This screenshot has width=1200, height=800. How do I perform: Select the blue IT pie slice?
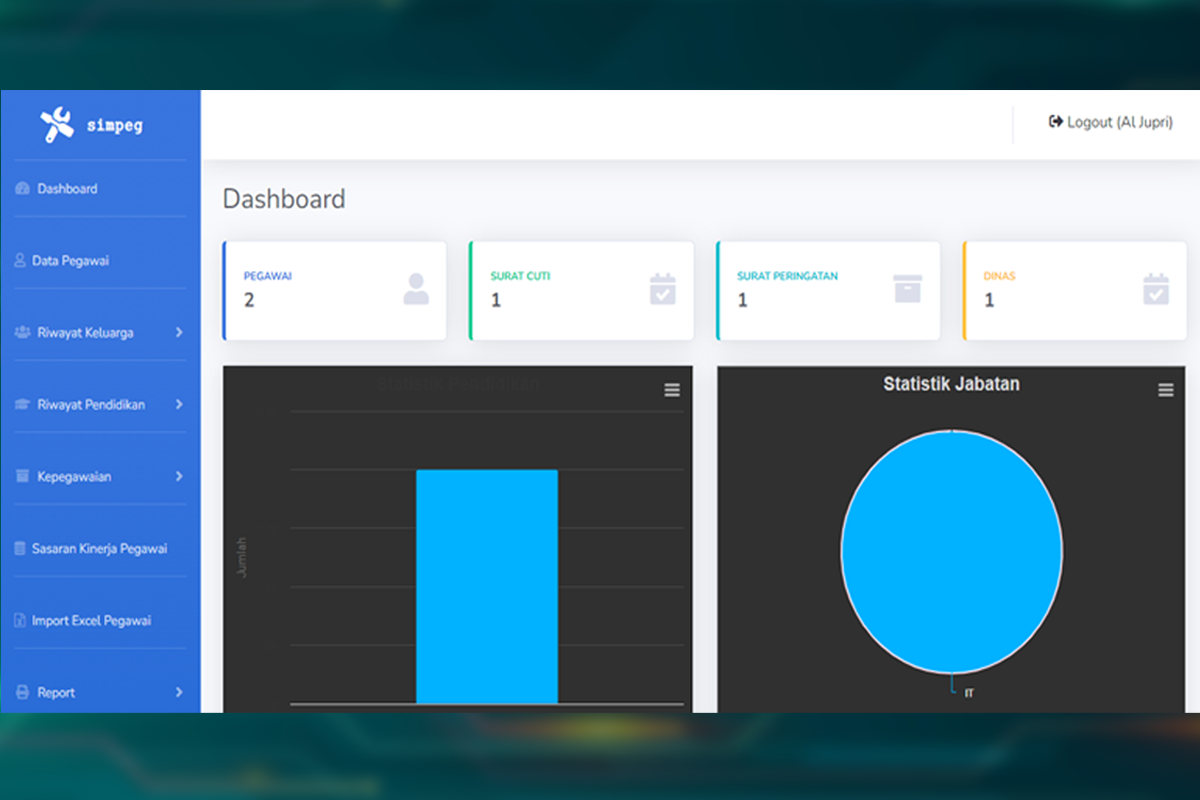tap(951, 552)
